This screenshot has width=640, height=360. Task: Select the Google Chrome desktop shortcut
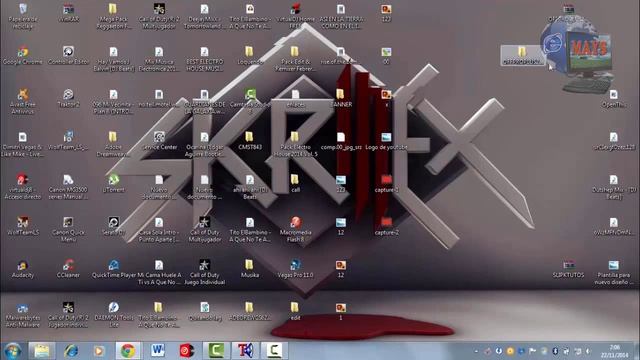22,56
